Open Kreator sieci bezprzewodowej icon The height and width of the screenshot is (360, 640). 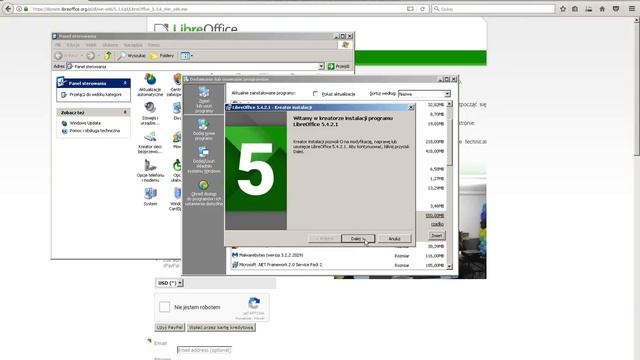coord(150,143)
